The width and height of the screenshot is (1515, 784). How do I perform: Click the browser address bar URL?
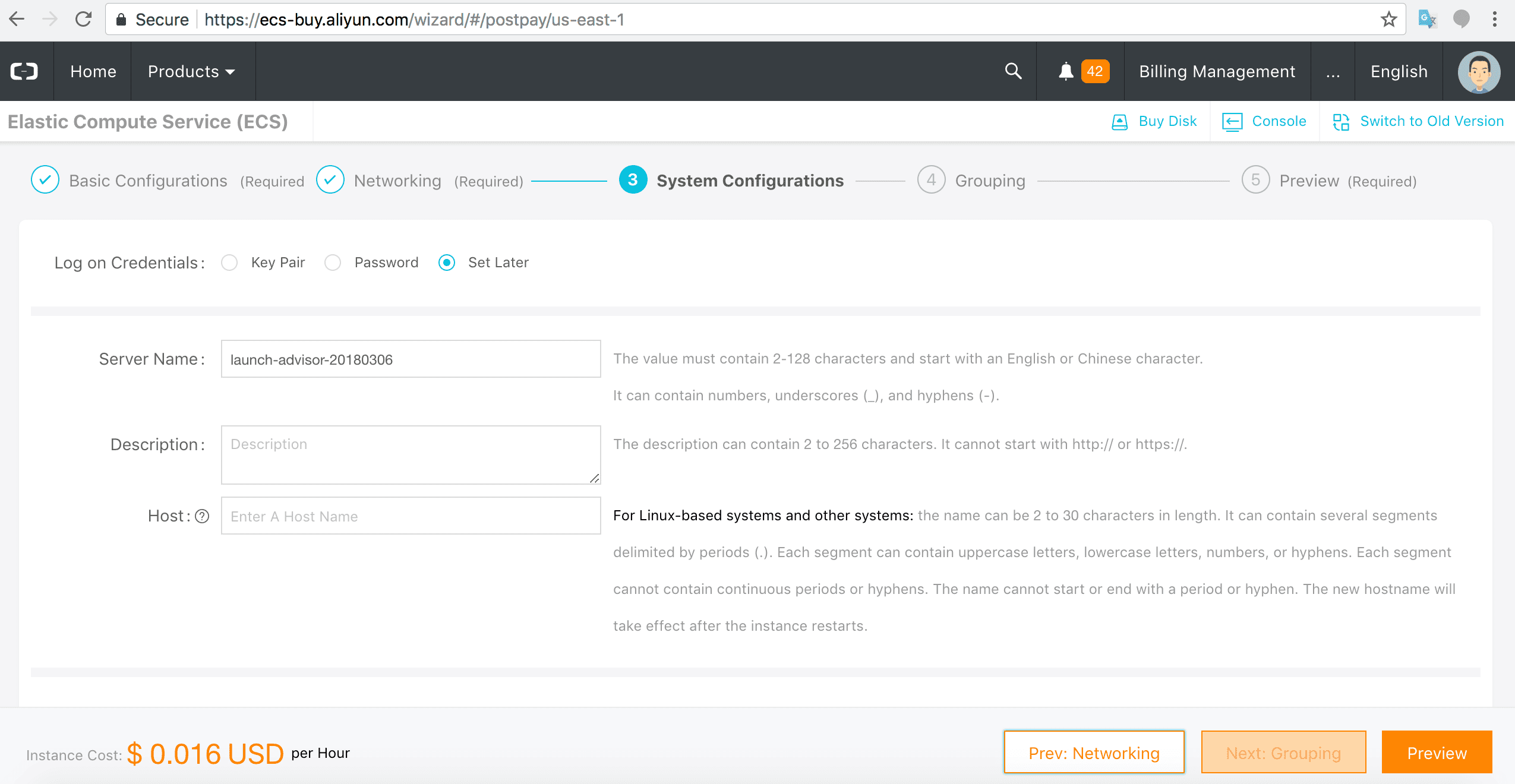pyautogui.click(x=414, y=20)
